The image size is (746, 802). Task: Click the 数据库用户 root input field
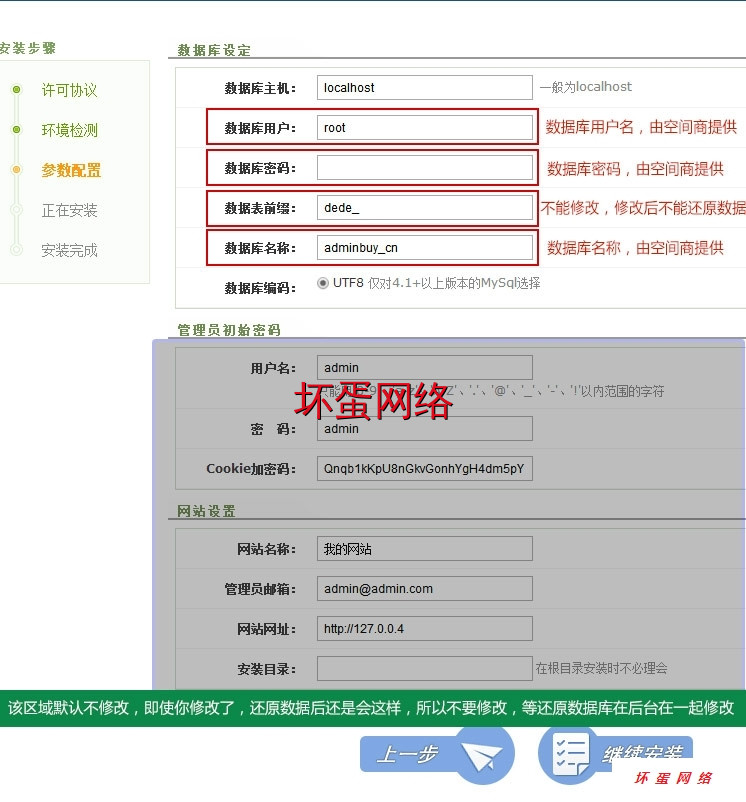(424, 127)
